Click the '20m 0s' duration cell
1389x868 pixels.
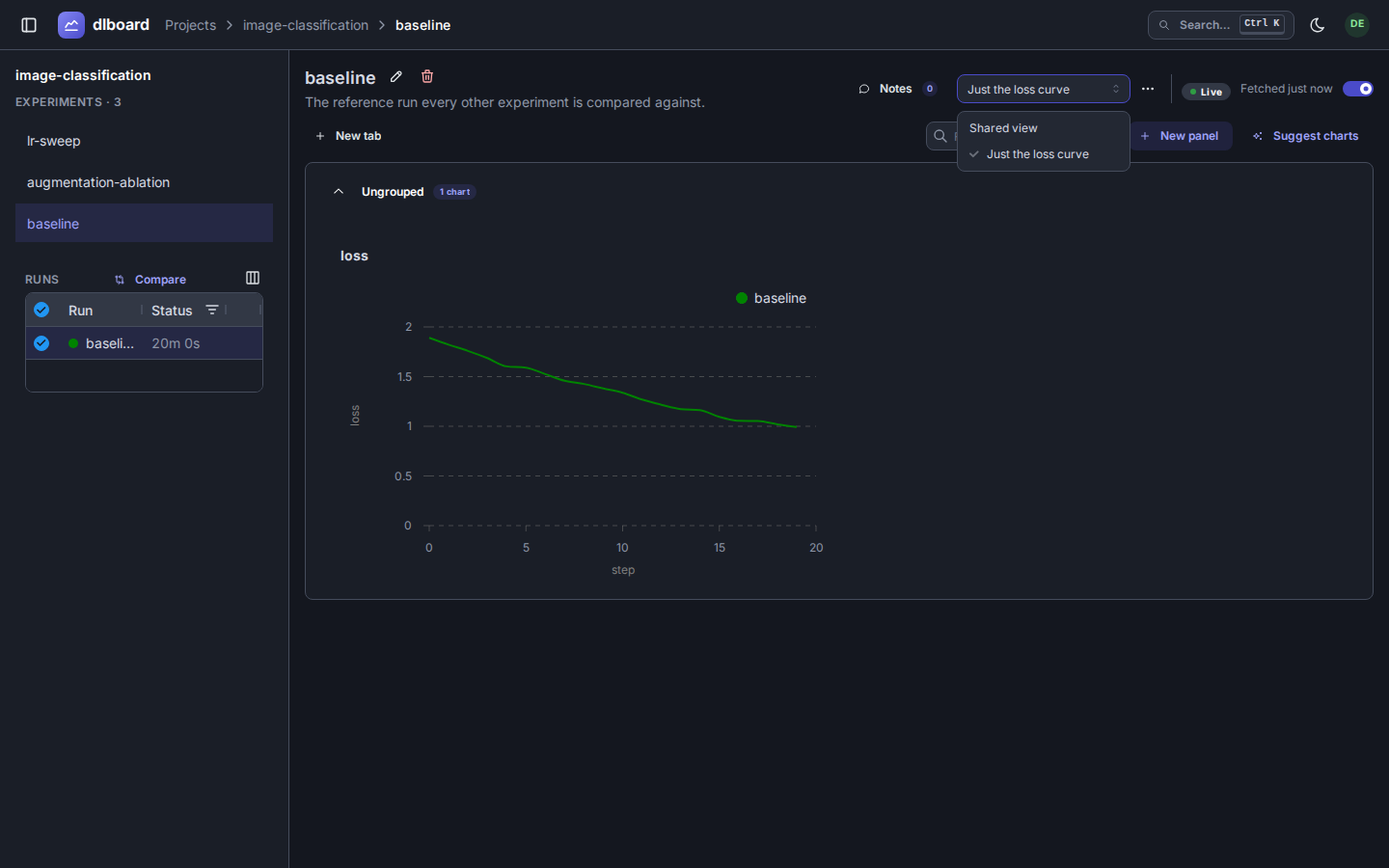click(x=176, y=343)
